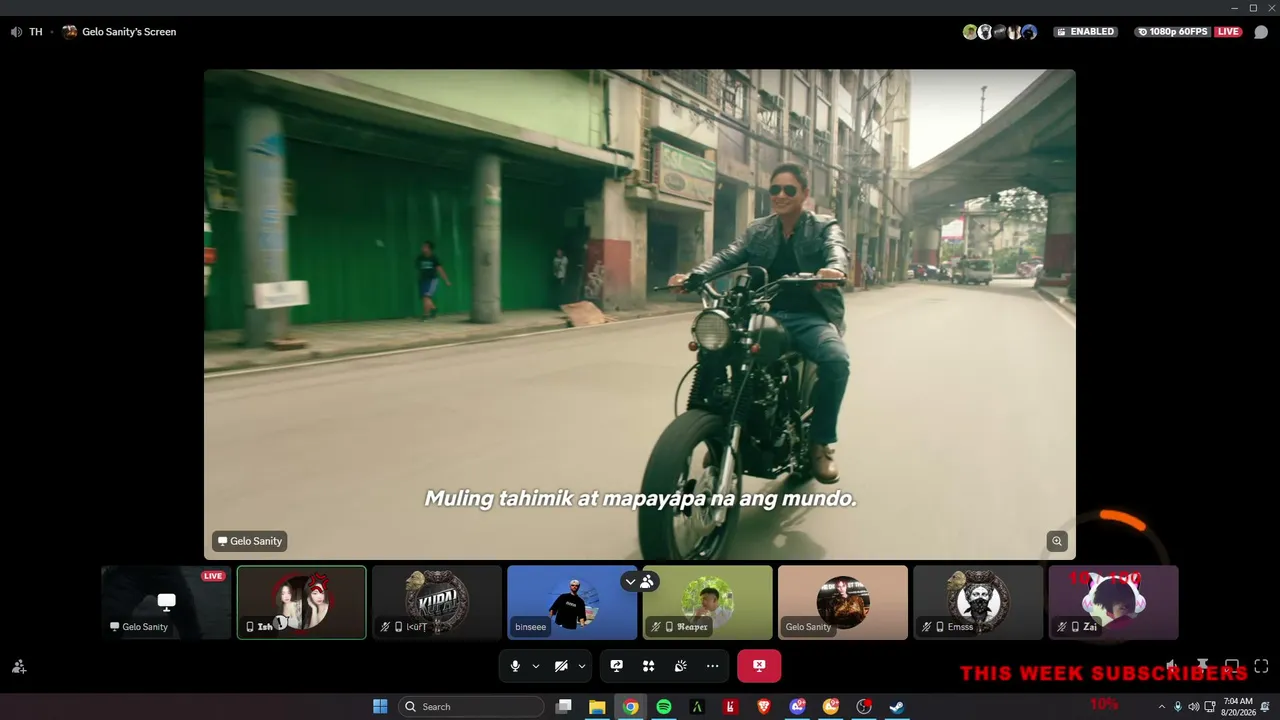Open Task View on taskbar
Screen dimensions: 1280x720
tap(564, 707)
